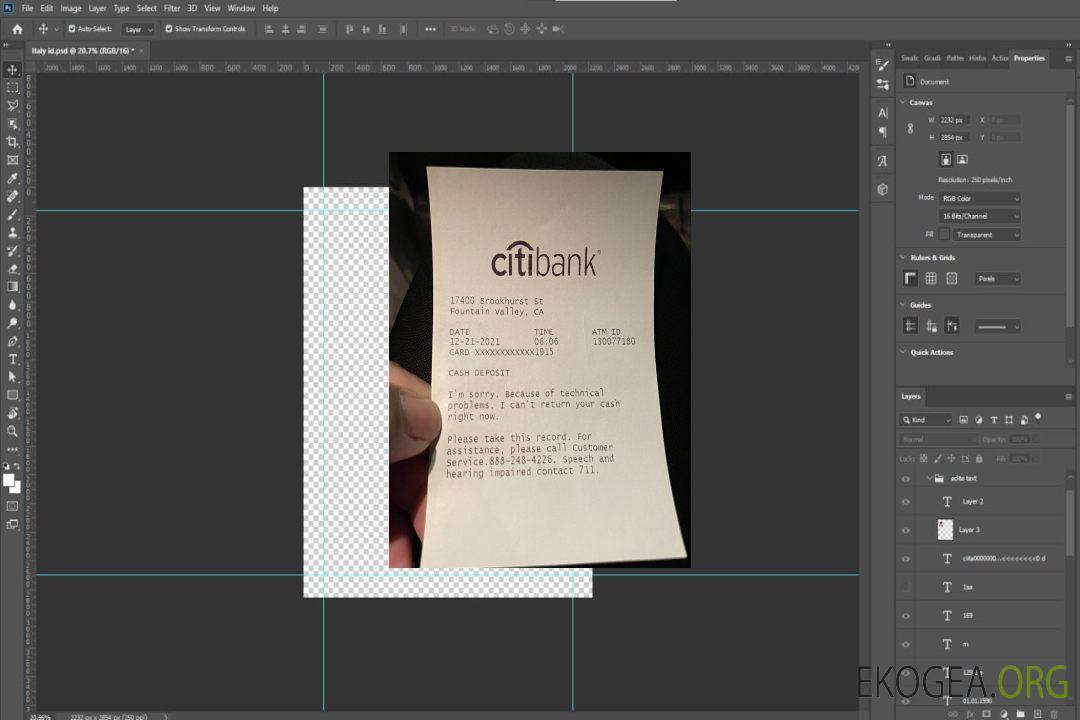This screenshot has height=720, width=1080.
Task: Pick the Clone Stamp tool
Action: click(12, 232)
